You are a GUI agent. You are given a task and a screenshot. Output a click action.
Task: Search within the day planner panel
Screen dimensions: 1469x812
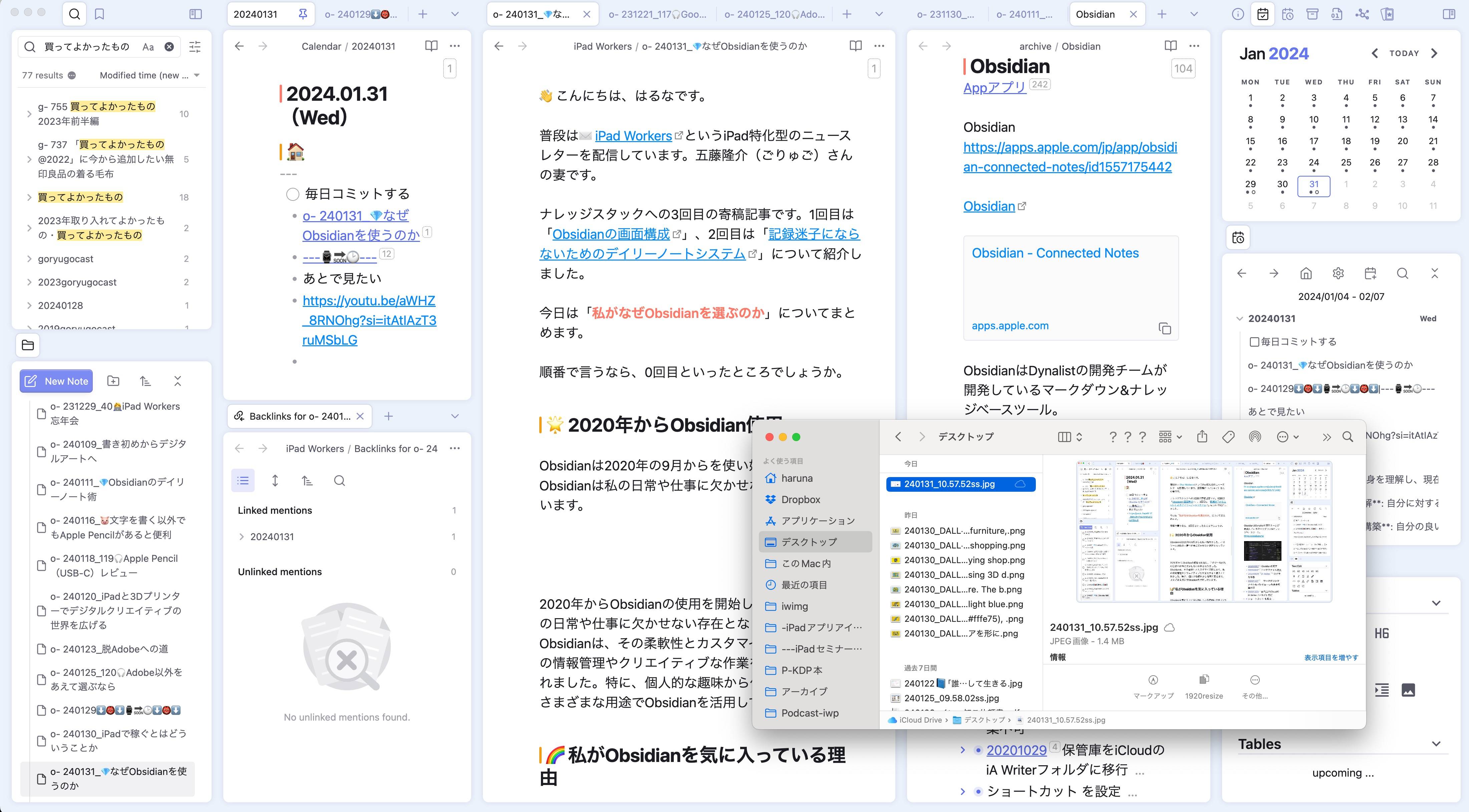[1402, 273]
